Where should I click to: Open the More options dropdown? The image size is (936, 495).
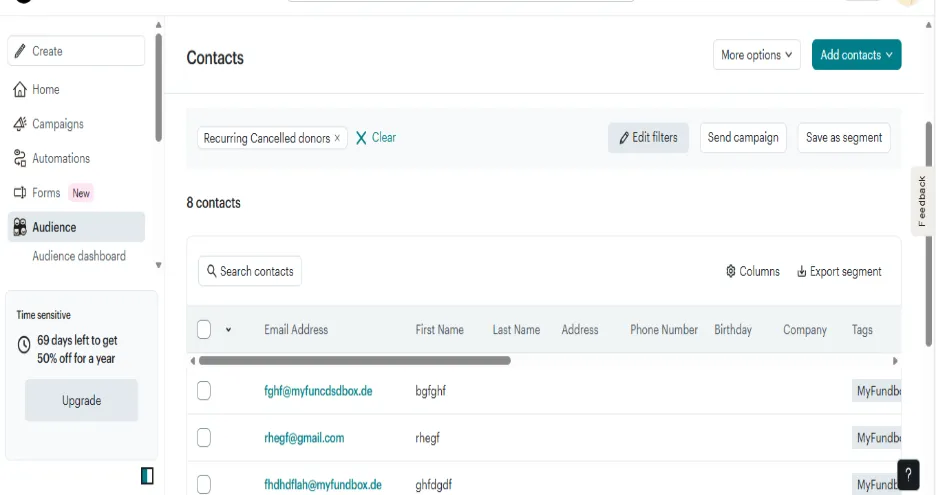pos(756,55)
